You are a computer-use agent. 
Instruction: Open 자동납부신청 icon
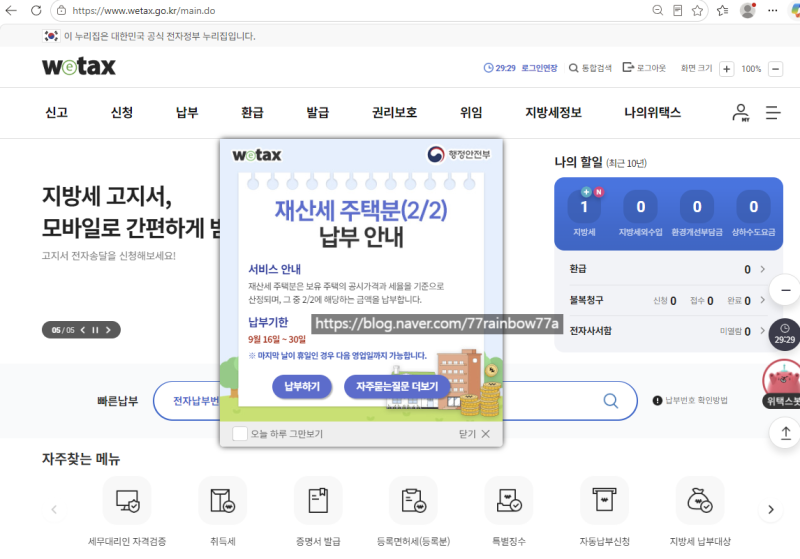[x=605, y=500]
